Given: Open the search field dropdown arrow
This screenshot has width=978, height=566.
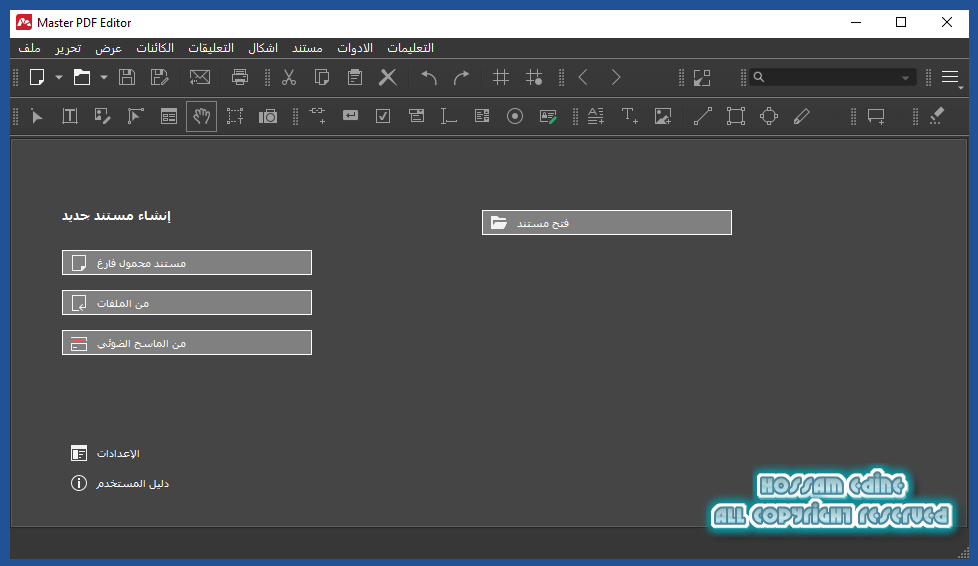Looking at the screenshot, I should pos(906,78).
